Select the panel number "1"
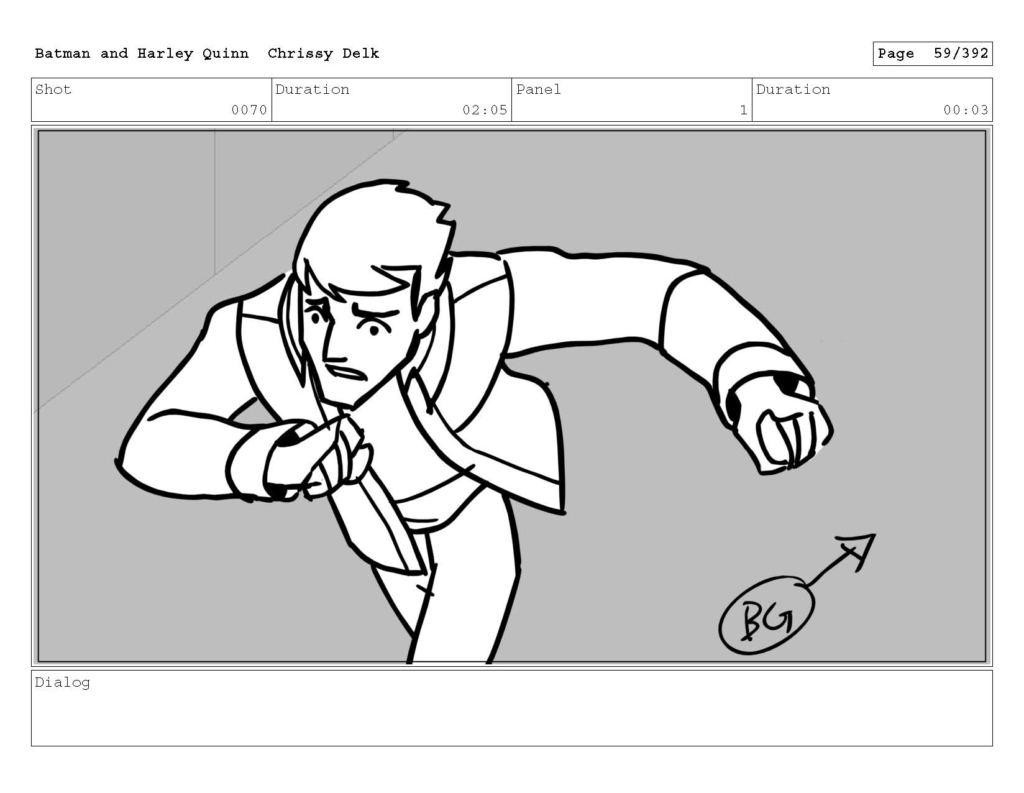 [743, 110]
